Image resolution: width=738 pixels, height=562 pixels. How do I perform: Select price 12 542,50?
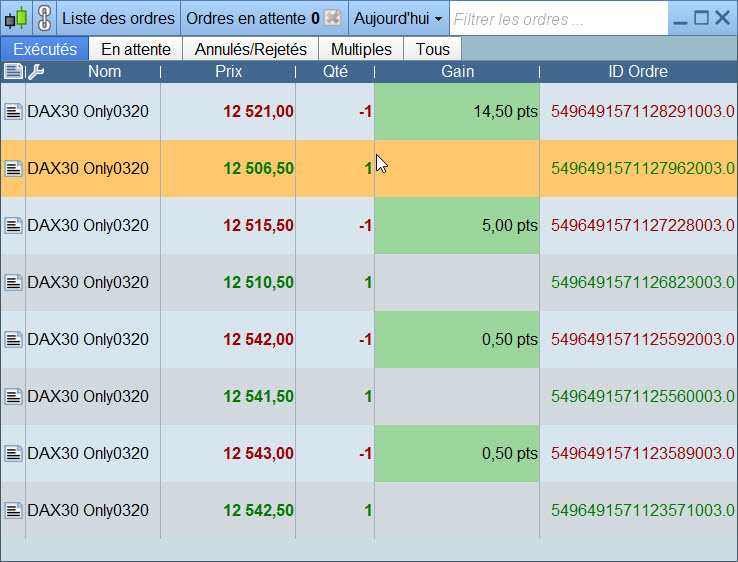pos(258,510)
